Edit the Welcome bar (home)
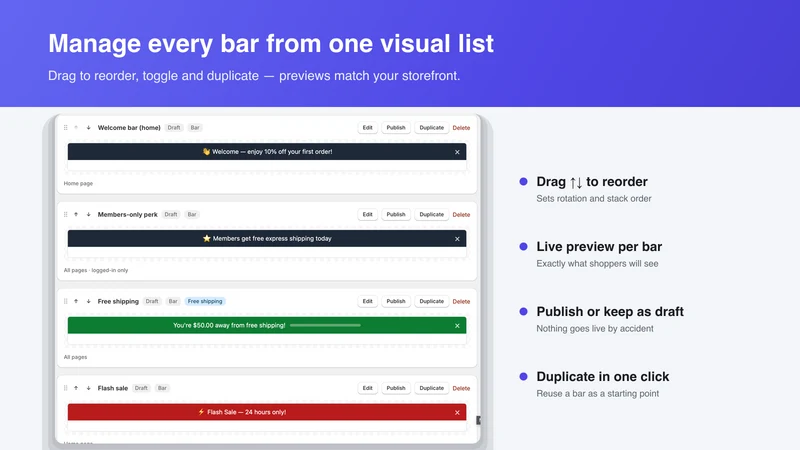The image size is (800, 450). (x=367, y=128)
